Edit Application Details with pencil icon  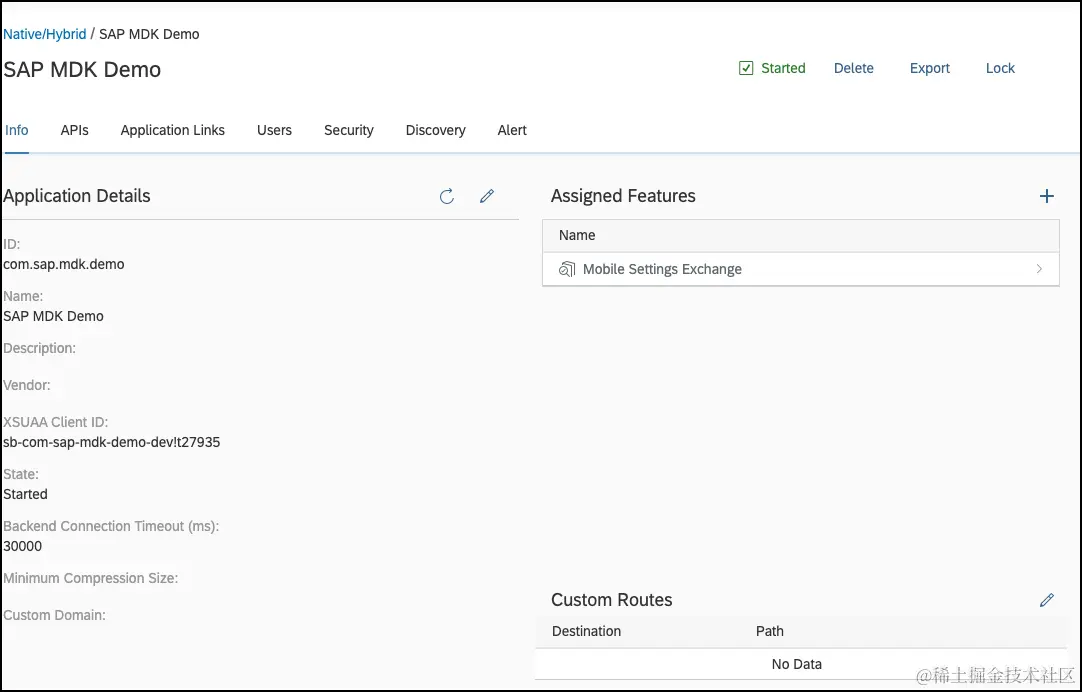pos(486,196)
